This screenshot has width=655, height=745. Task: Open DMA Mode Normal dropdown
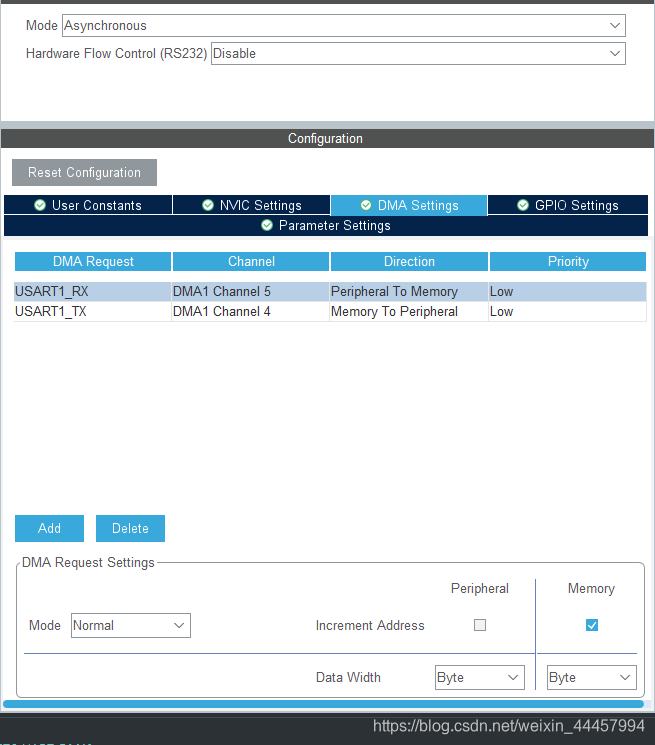point(131,625)
